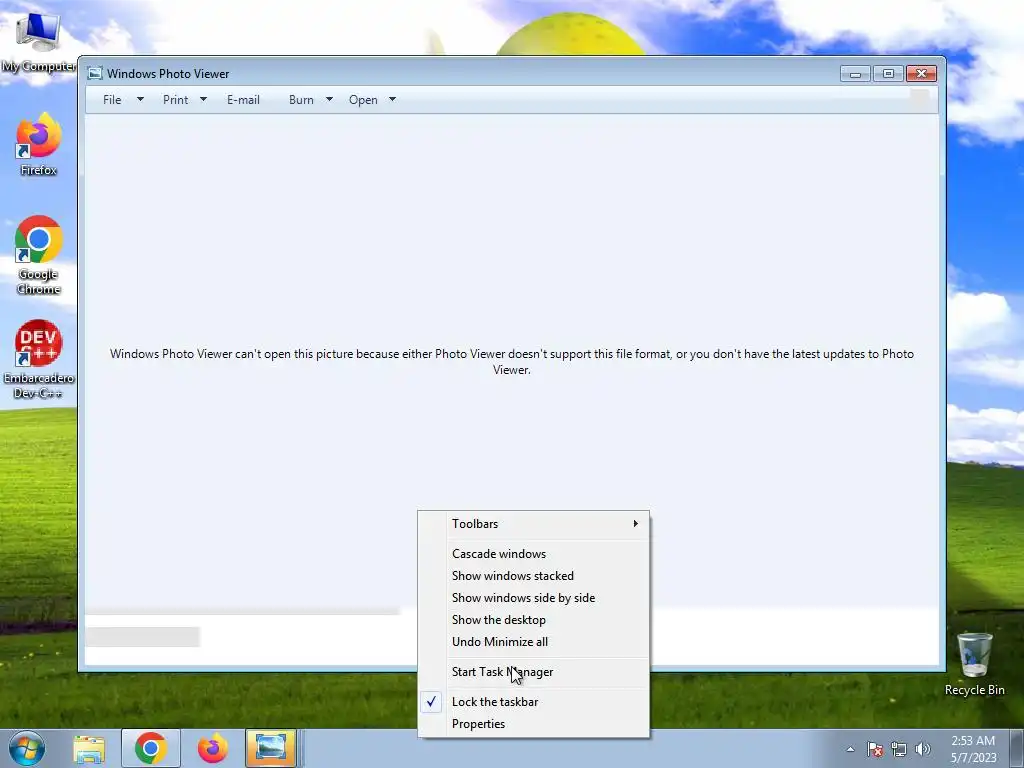Image resolution: width=1024 pixels, height=768 pixels.
Task: Select the Recycle Bin desktop icon
Action: (974, 664)
